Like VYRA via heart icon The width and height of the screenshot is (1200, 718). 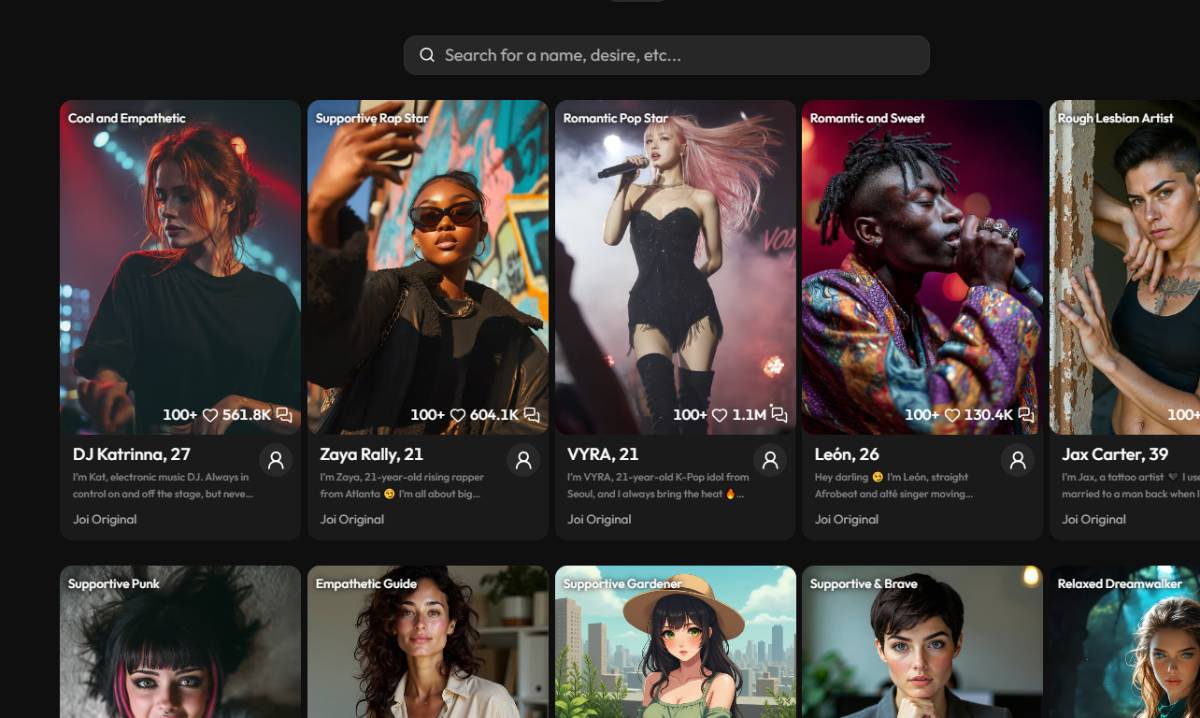pyautogui.click(x=719, y=414)
